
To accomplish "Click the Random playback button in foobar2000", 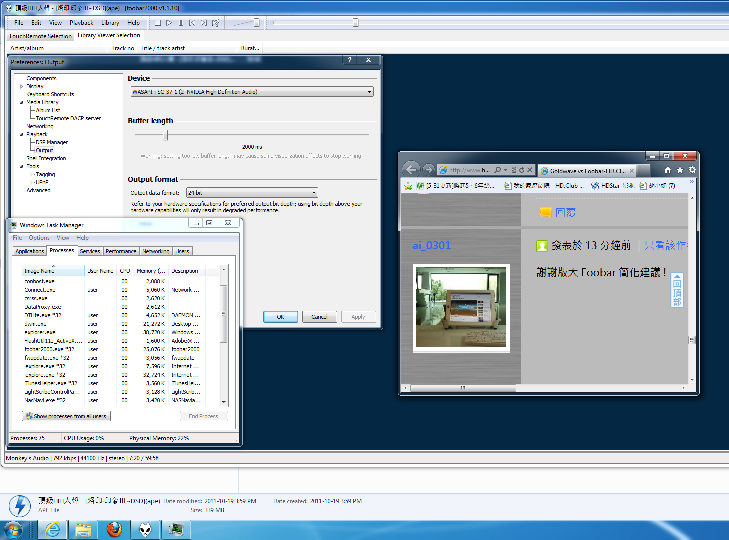I will point(215,23).
